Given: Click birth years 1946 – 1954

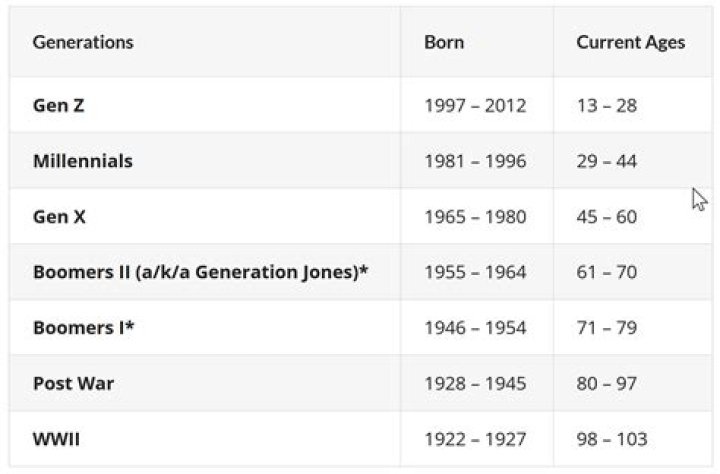Looking at the screenshot, I should (x=475, y=327).
